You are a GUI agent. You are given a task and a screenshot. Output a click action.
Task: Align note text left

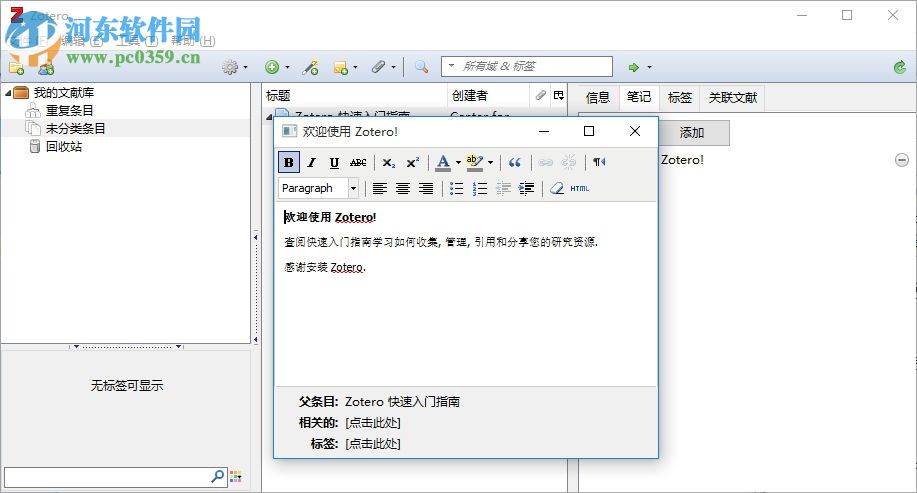pyautogui.click(x=380, y=188)
